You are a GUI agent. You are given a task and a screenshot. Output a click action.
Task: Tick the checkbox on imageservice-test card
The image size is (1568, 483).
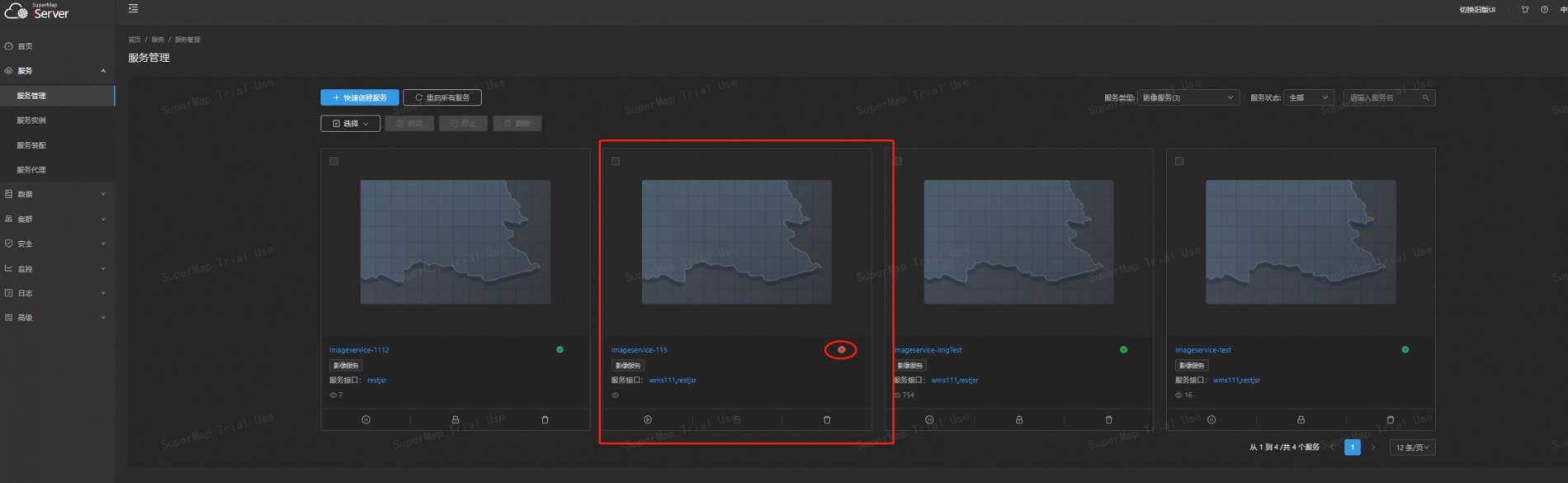coord(1179,161)
